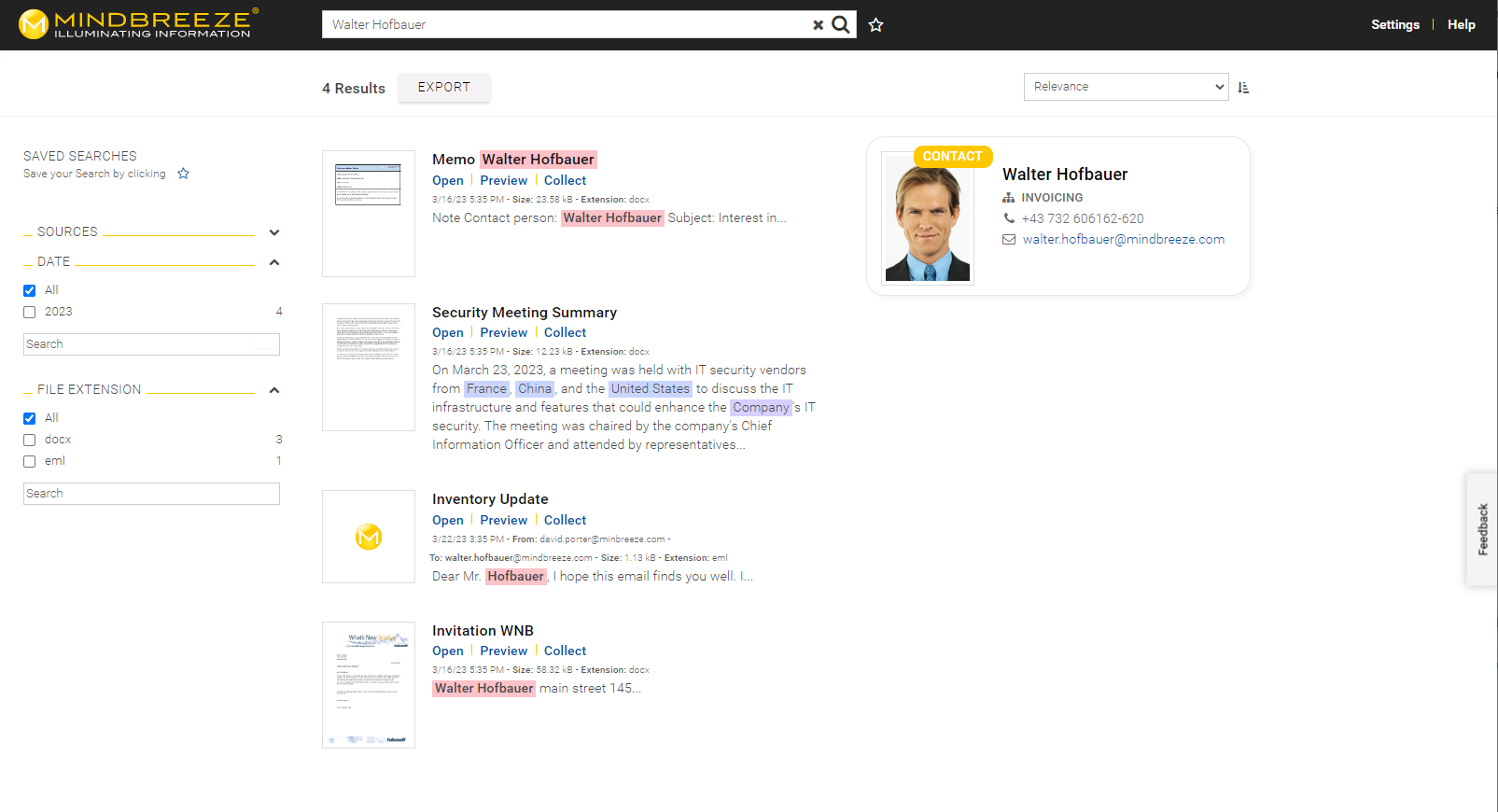
Task: Focus the main search input field
Action: [566, 25]
